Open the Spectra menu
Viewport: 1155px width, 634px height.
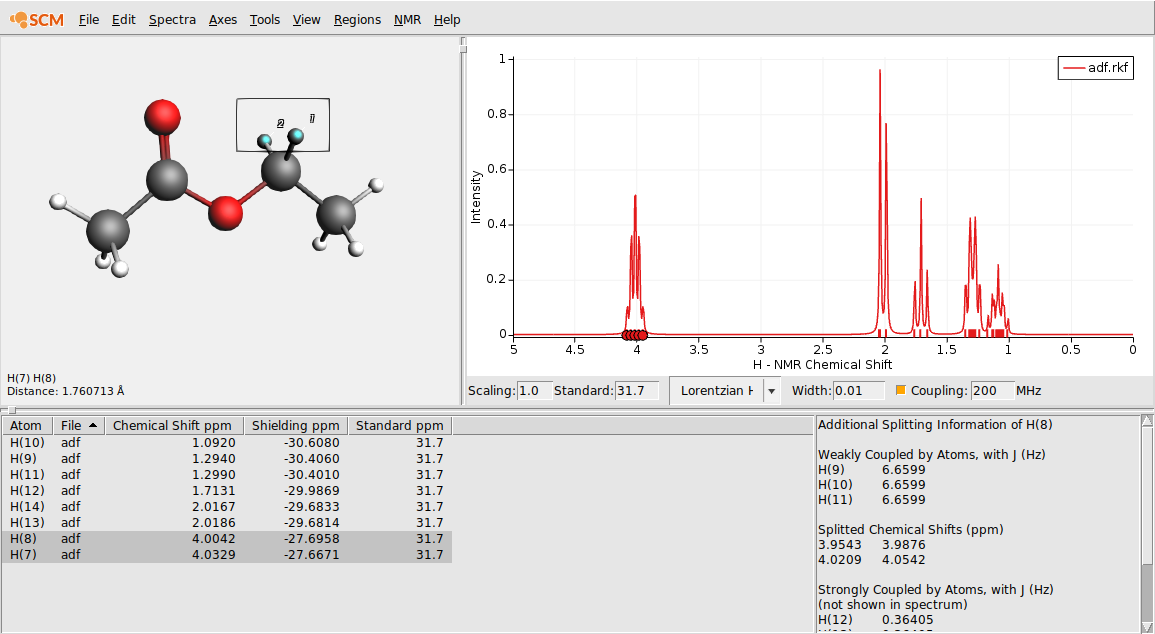(x=172, y=20)
